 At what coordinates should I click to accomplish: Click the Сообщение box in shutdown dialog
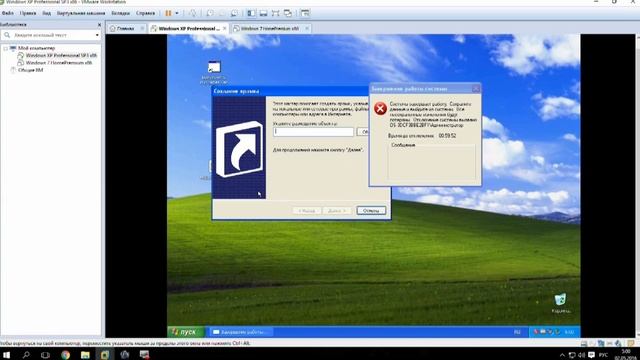(x=431, y=162)
